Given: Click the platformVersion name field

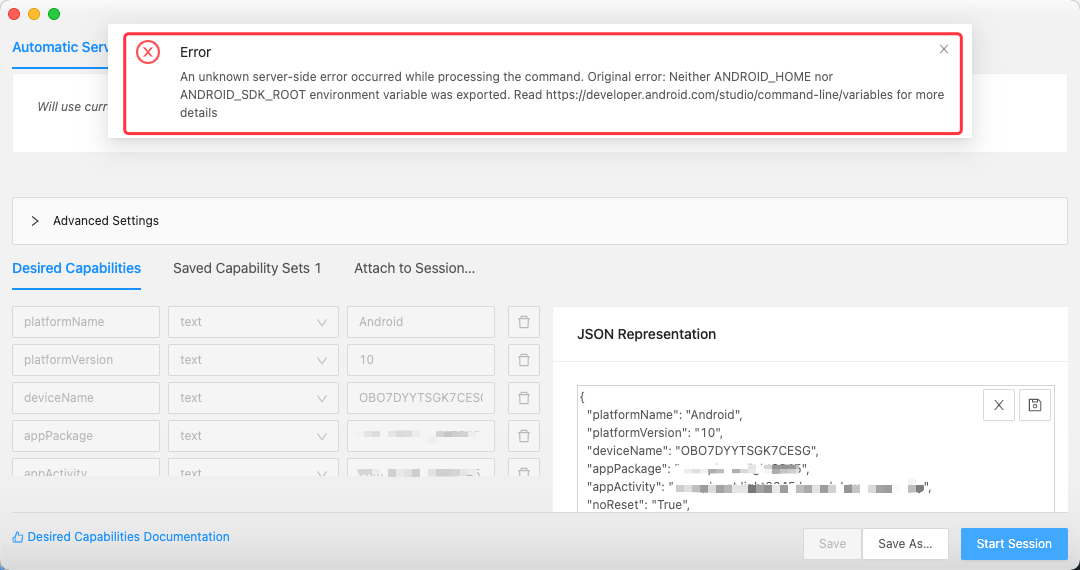Looking at the screenshot, I should (86, 359).
